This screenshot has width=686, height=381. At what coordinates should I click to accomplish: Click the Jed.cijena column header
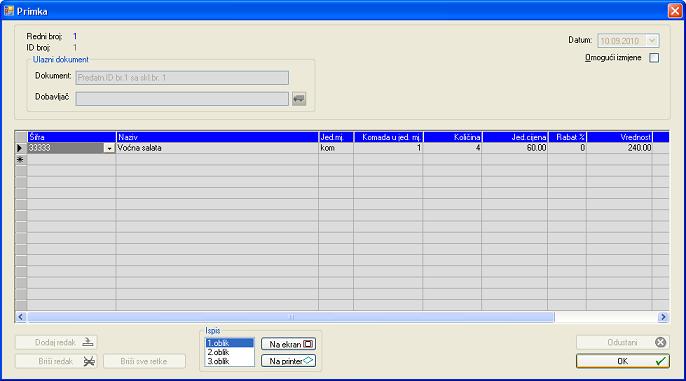pyautogui.click(x=514, y=137)
